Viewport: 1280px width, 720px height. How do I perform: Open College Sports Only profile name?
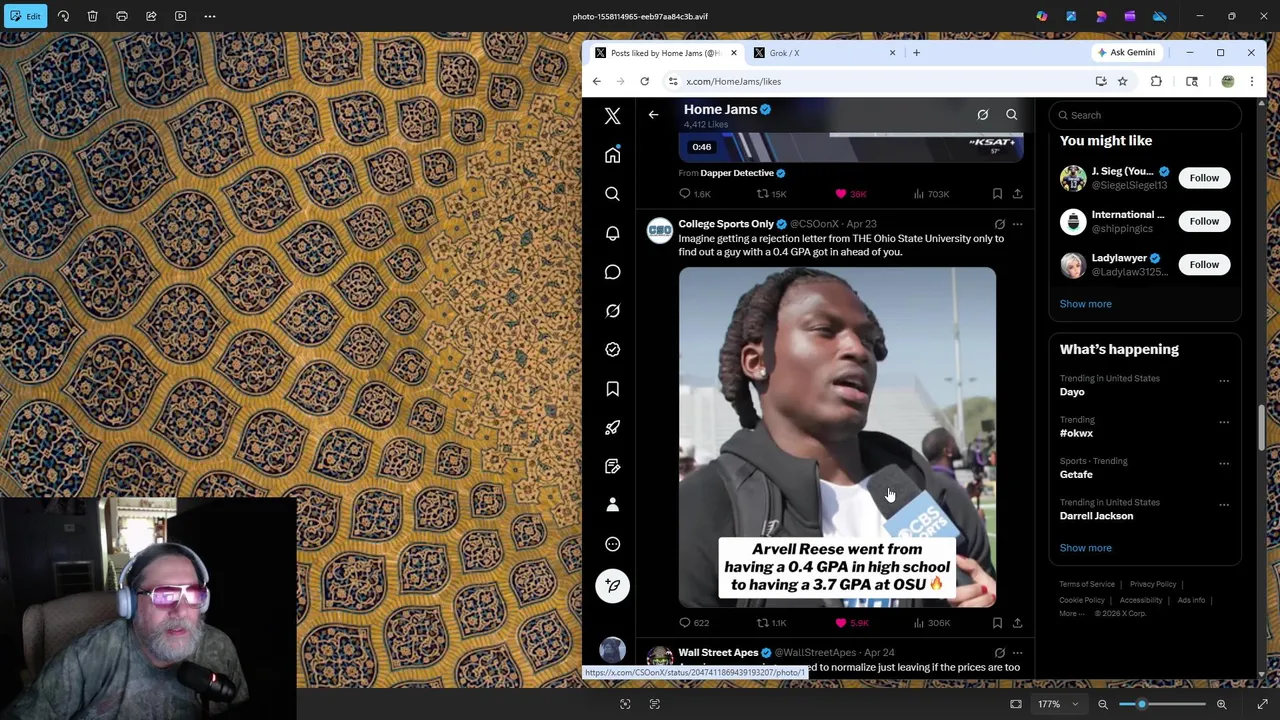click(x=726, y=224)
